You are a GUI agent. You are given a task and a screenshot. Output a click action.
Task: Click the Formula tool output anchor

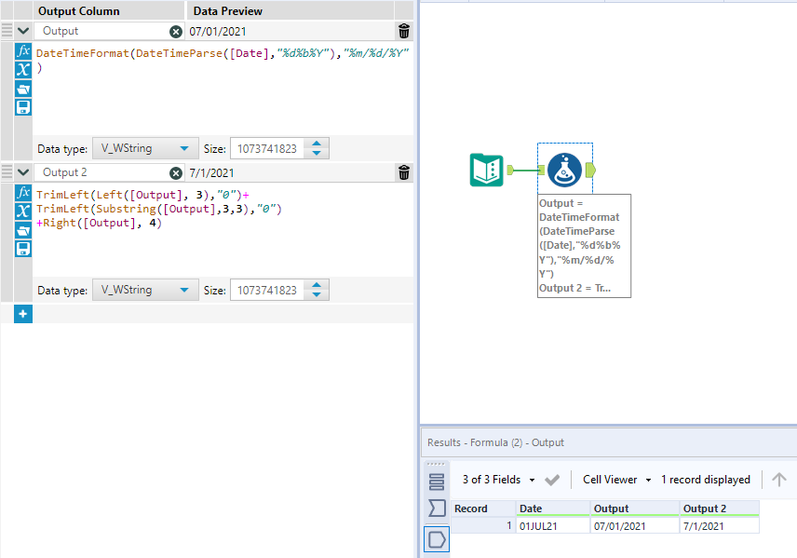(590, 170)
